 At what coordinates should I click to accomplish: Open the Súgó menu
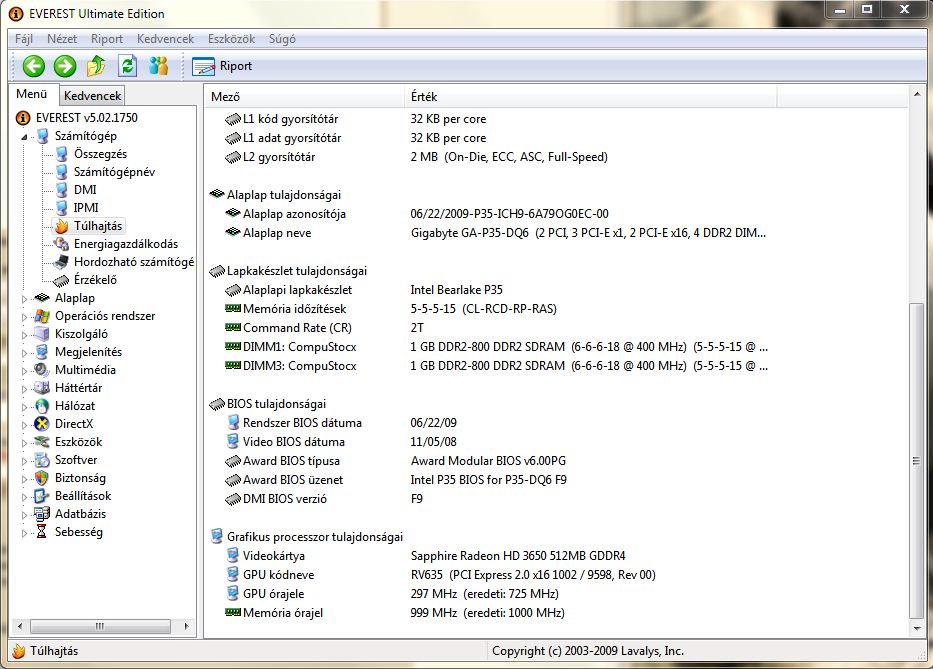(x=282, y=39)
